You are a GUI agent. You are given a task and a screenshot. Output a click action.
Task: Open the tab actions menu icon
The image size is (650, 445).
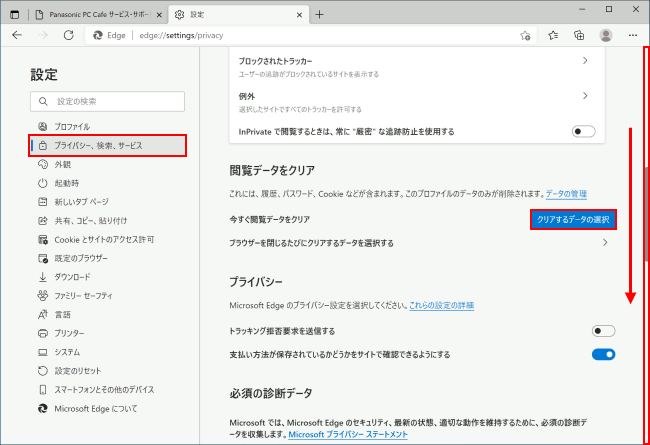point(15,15)
